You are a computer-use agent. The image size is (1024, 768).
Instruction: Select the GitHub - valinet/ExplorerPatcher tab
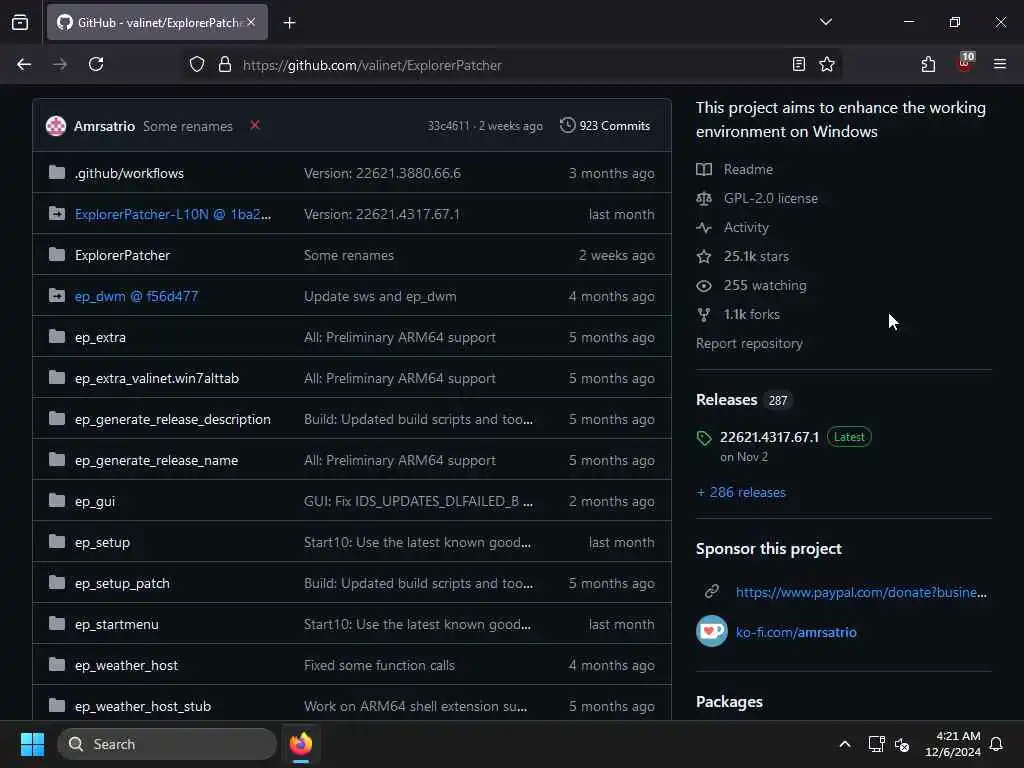click(157, 22)
